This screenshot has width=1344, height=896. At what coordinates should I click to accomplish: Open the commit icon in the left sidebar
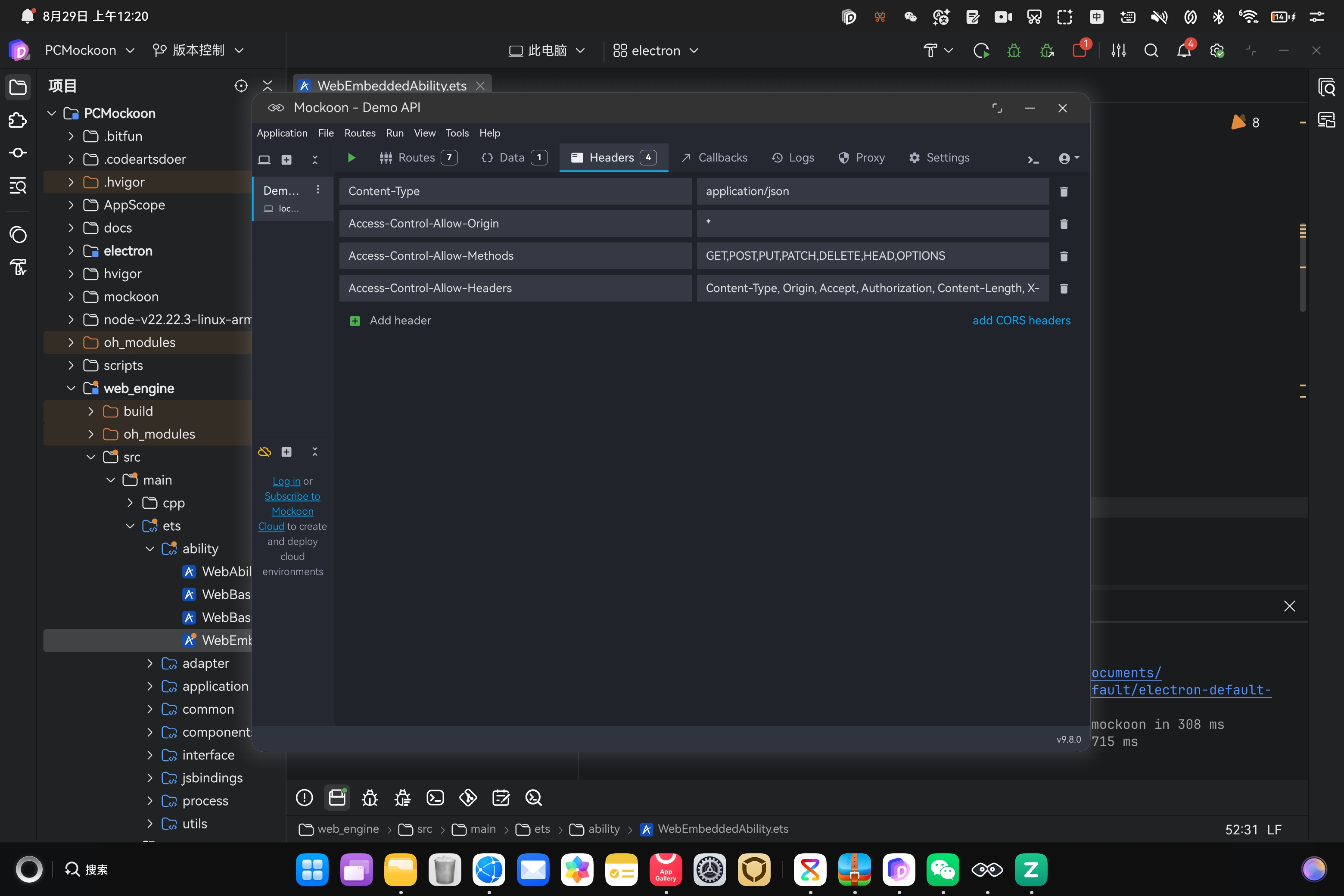[x=18, y=152]
